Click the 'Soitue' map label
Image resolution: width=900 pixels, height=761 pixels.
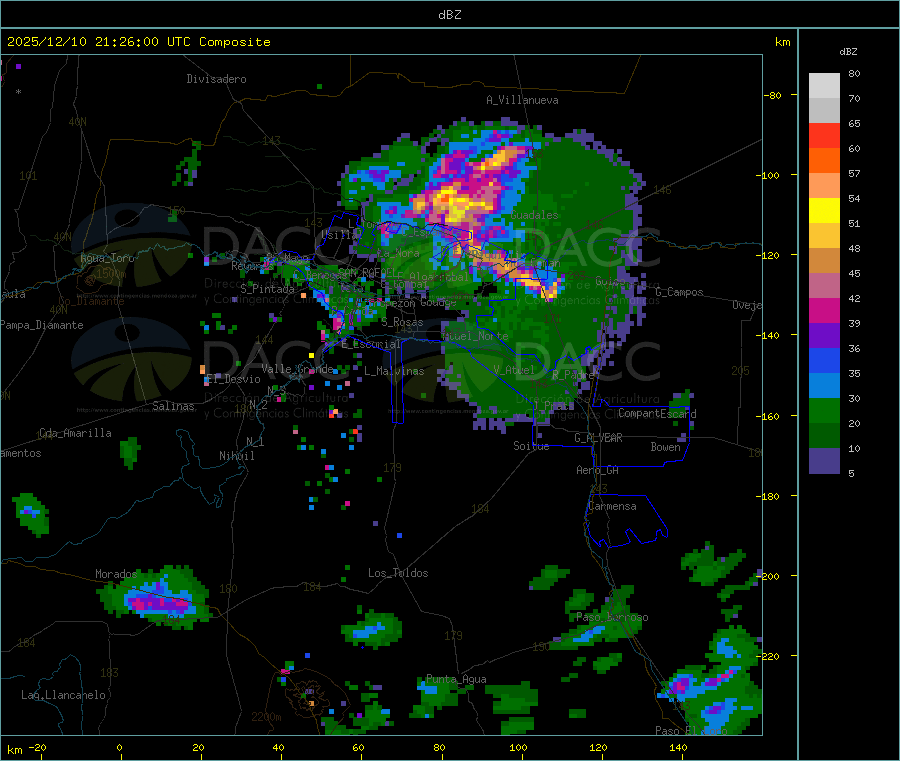(x=531, y=446)
